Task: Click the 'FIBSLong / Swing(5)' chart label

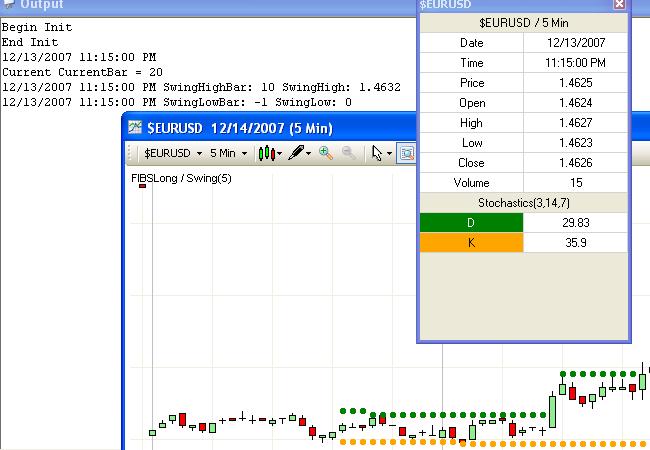Action: coord(181,179)
